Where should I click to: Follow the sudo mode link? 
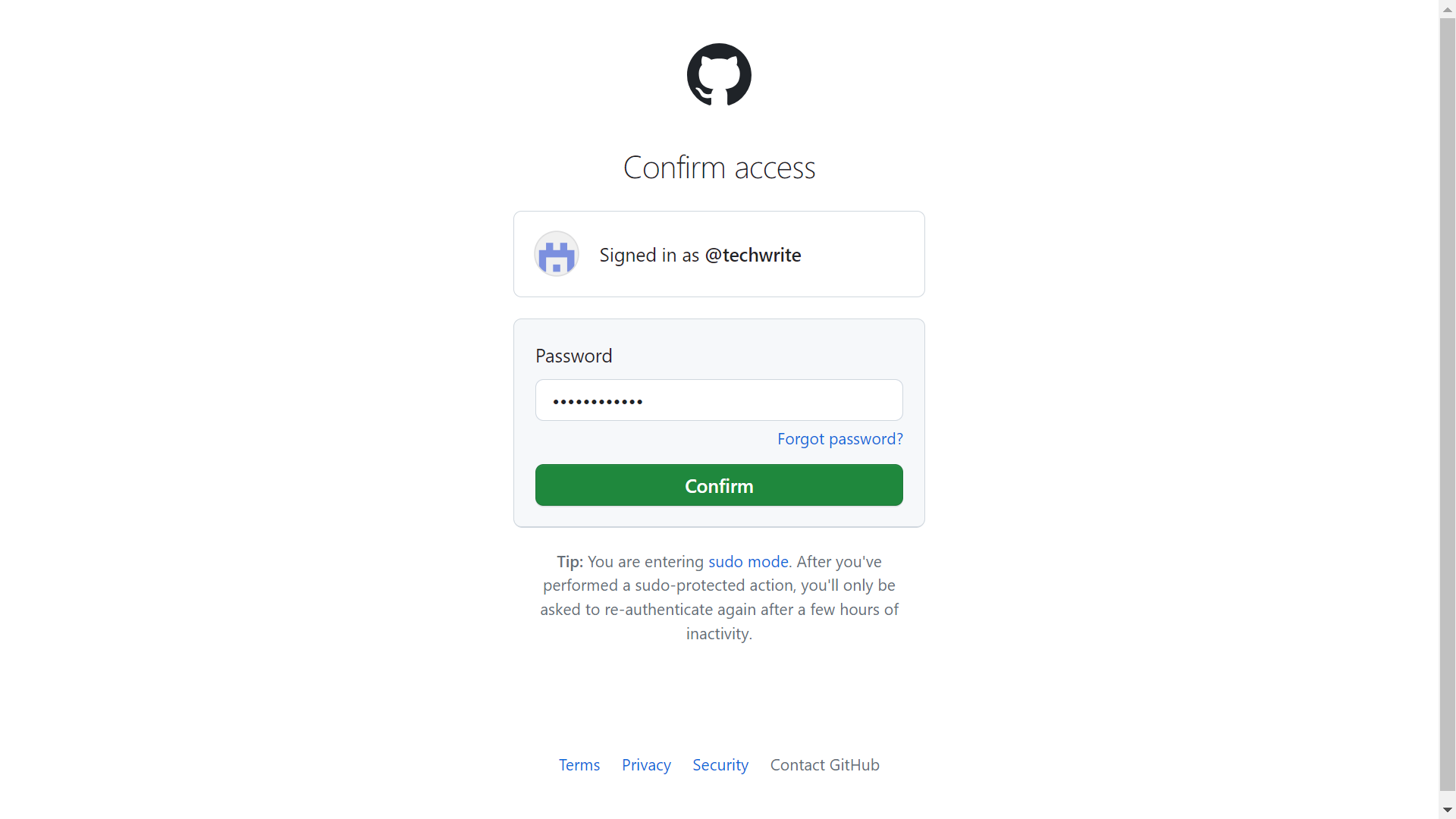click(748, 562)
